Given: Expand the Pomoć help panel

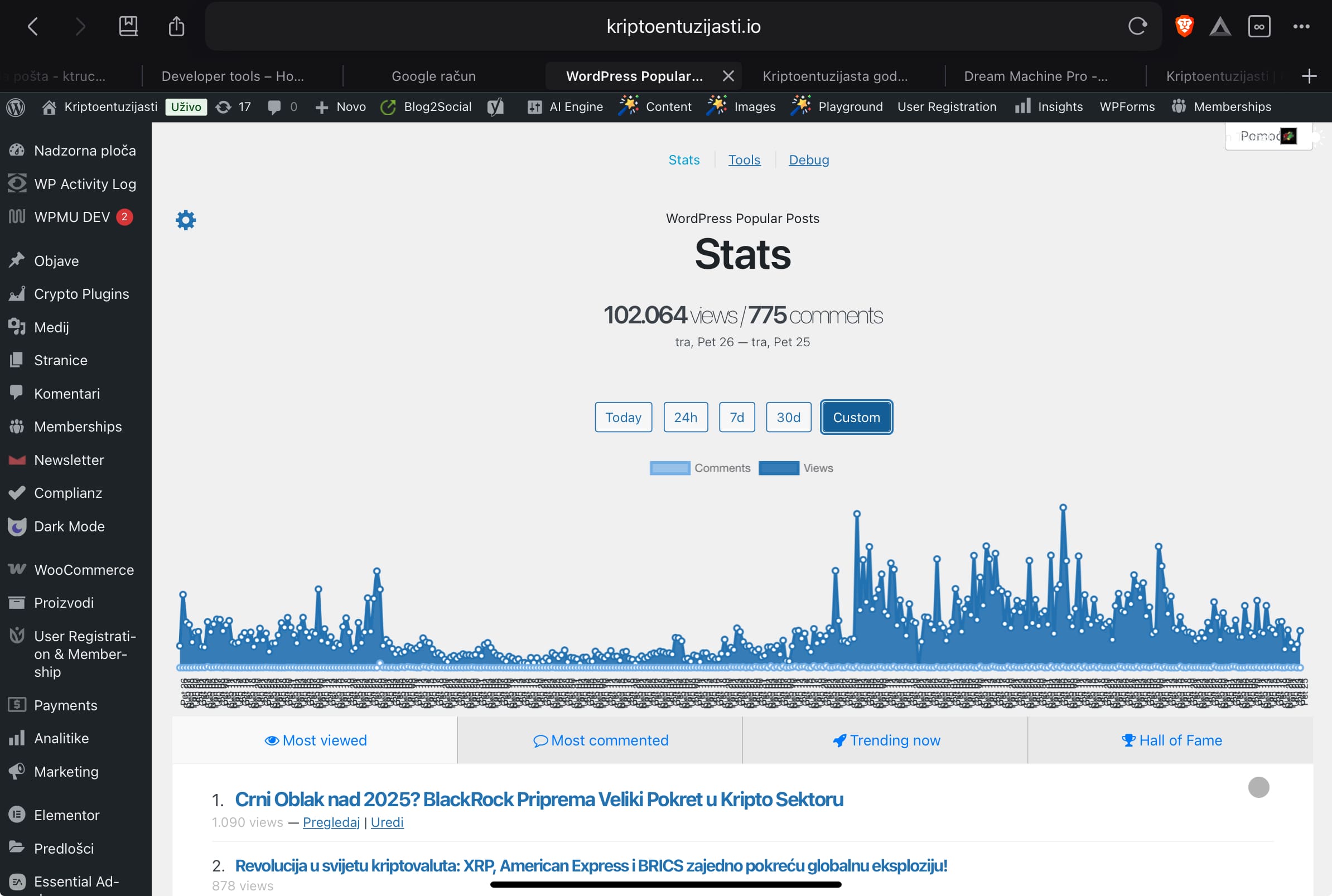Looking at the screenshot, I should click(1260, 136).
